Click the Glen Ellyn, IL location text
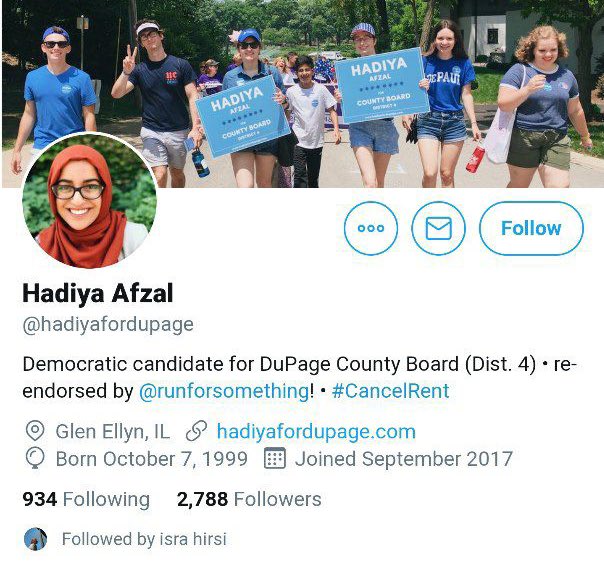The height and width of the screenshot is (587, 604). click(112, 431)
